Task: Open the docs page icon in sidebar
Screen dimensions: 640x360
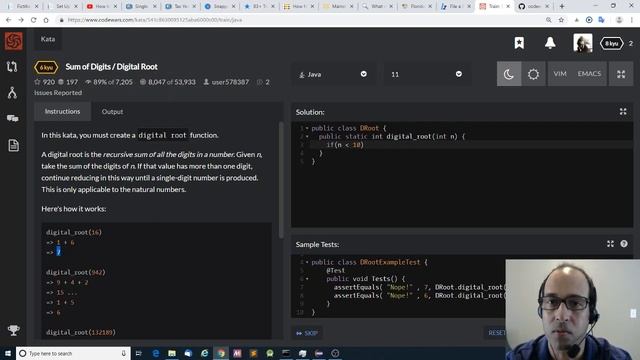Action: [x=13, y=145]
